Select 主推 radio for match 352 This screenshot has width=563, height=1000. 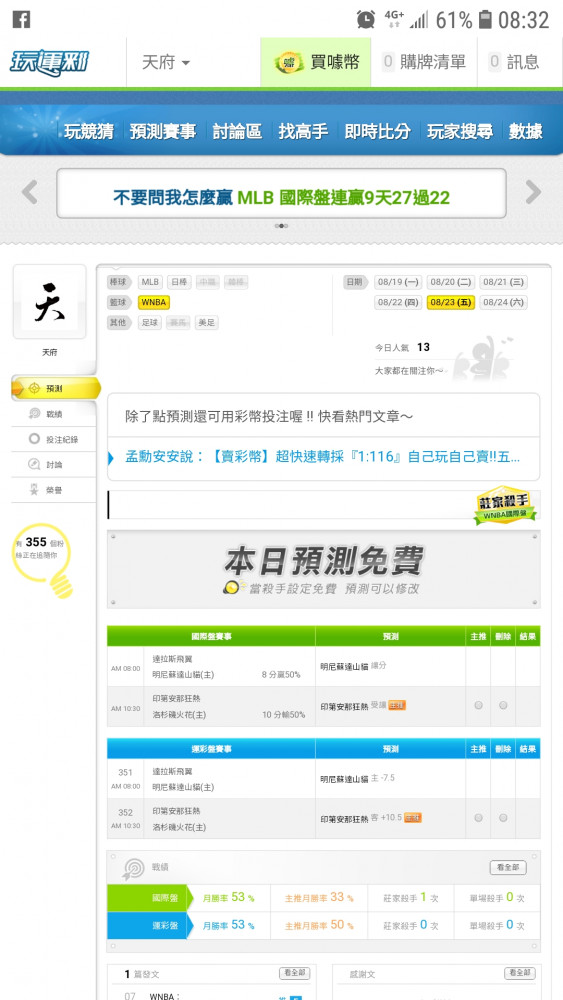[x=478, y=818]
